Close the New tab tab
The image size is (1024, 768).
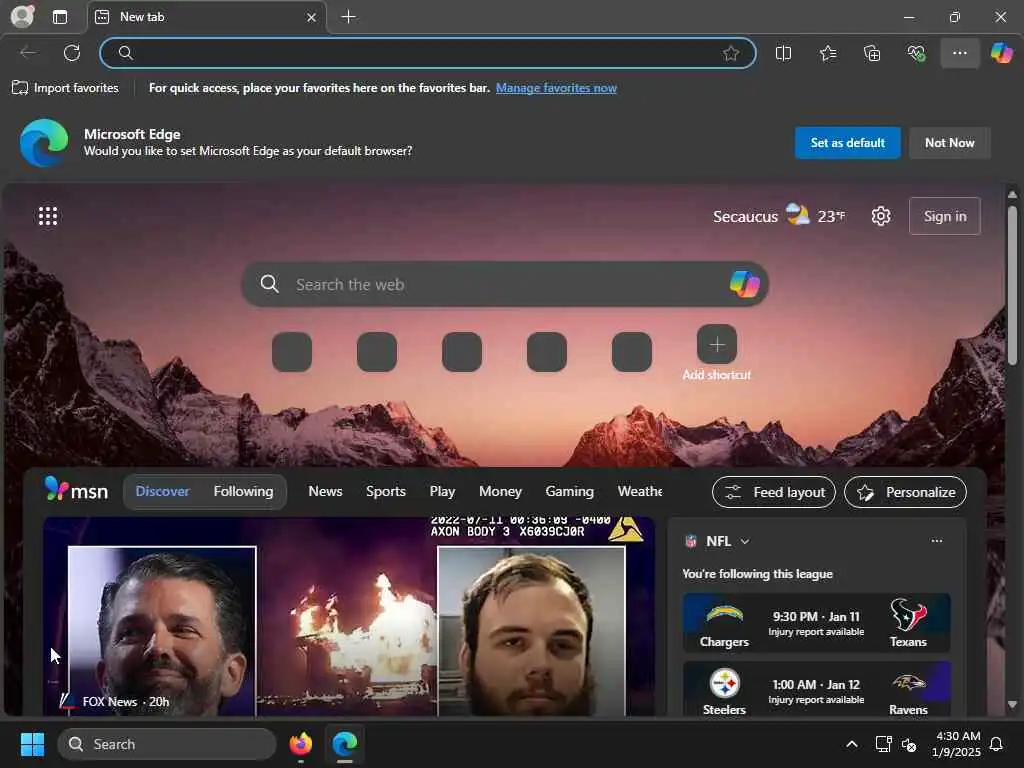click(312, 18)
